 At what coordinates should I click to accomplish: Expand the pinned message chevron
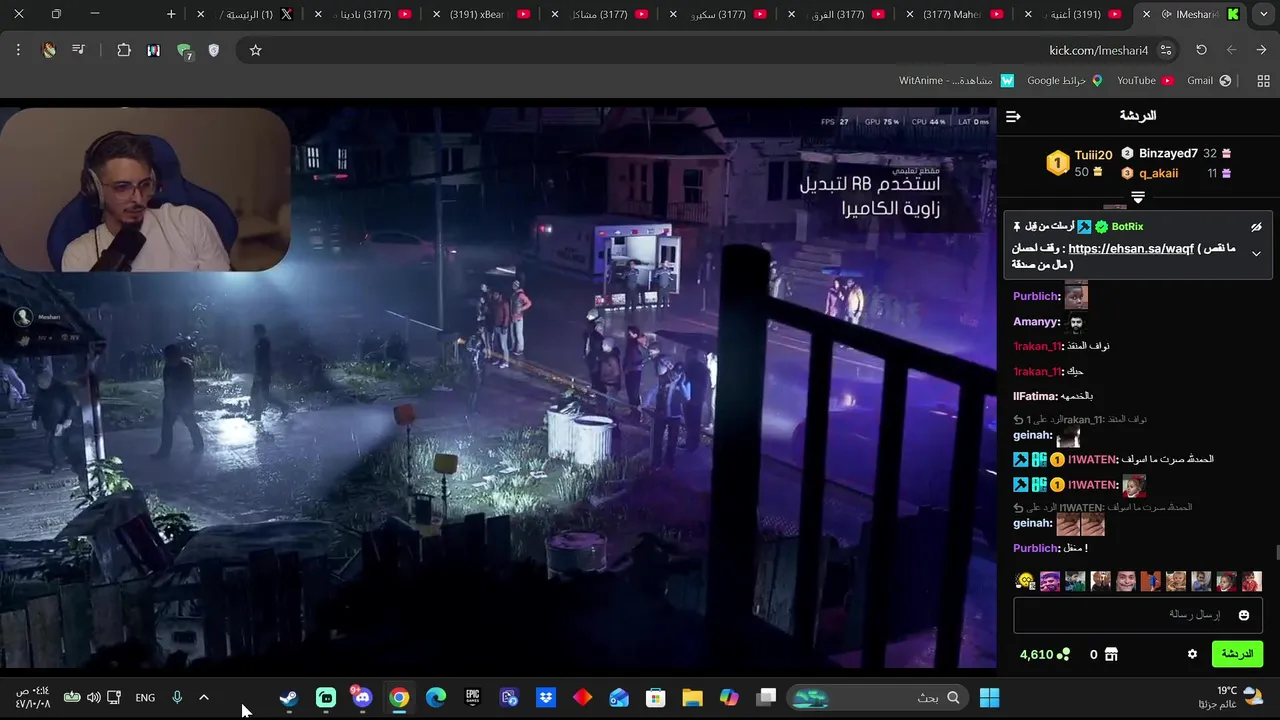point(1256,254)
